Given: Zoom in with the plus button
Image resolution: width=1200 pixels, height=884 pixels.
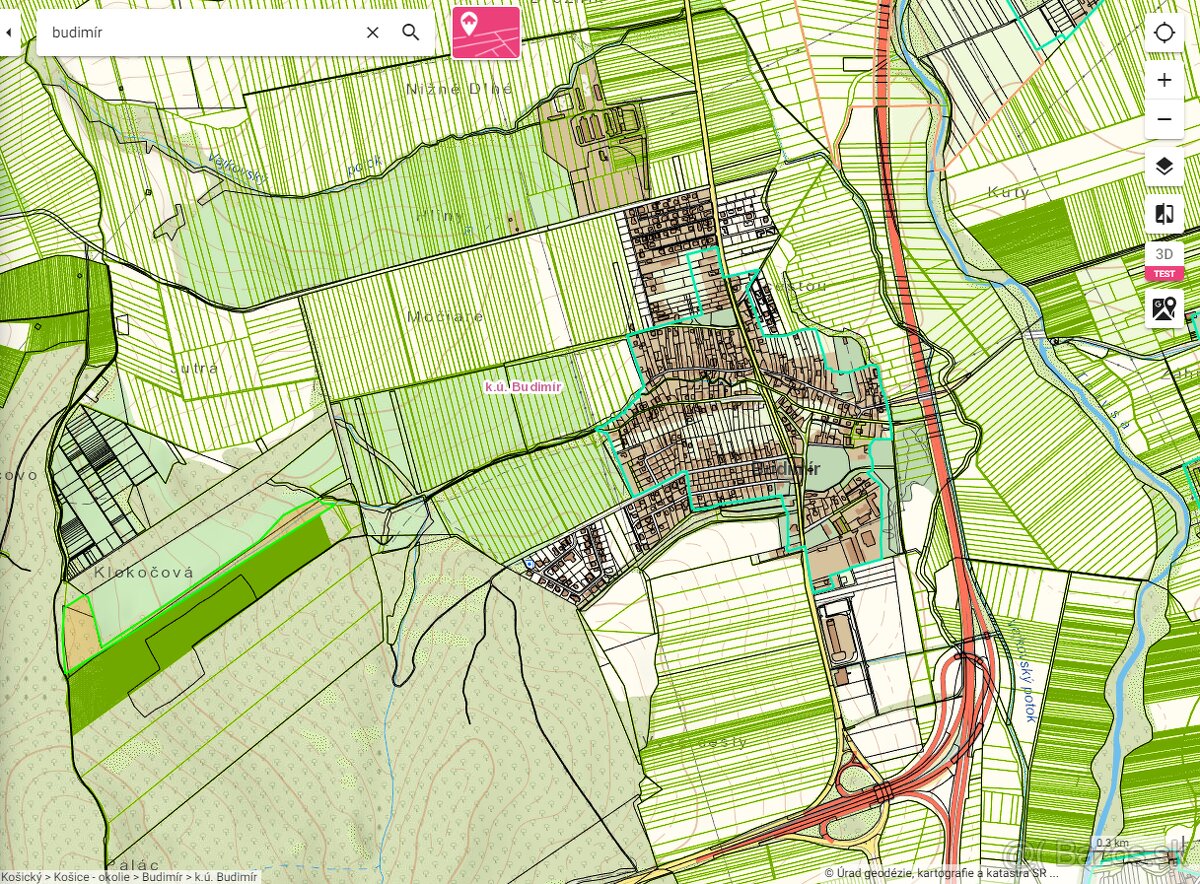Looking at the screenshot, I should (1164, 80).
